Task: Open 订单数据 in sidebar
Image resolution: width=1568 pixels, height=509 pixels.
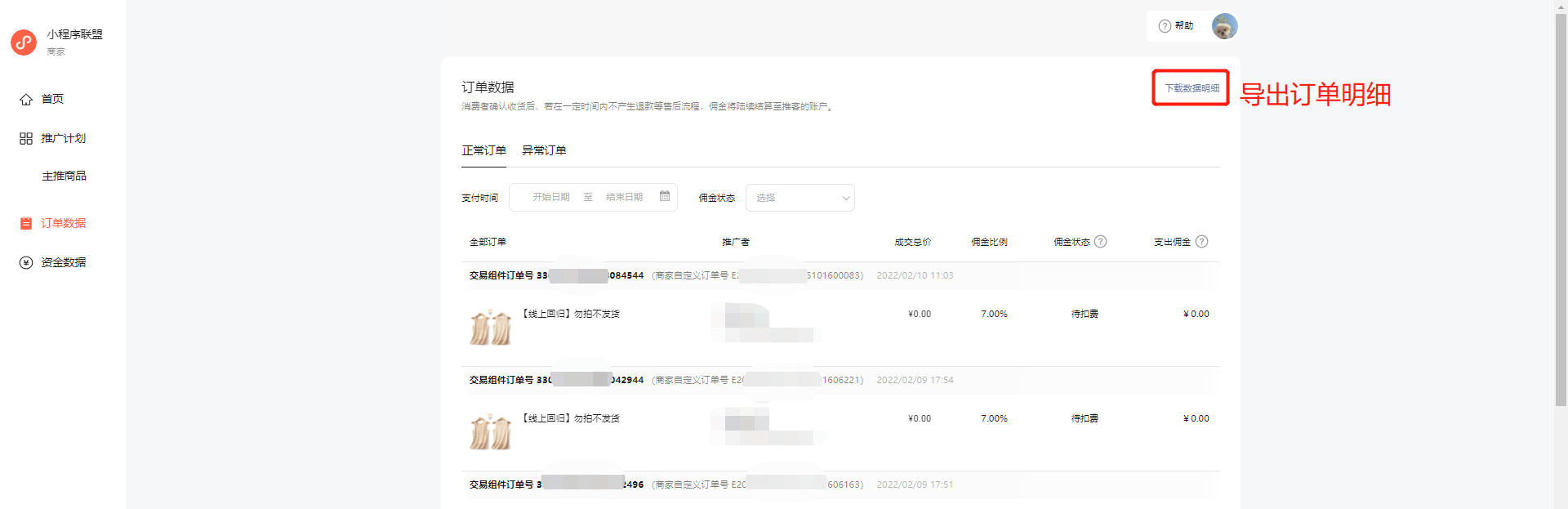Action: click(x=63, y=223)
